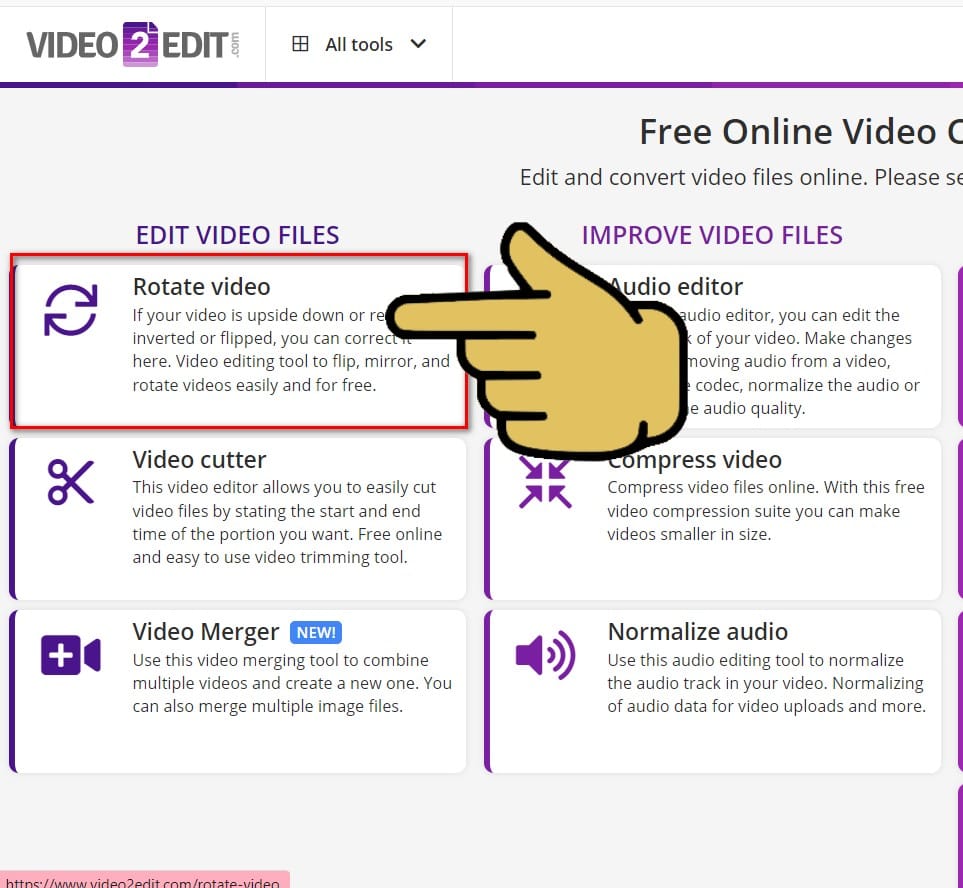This screenshot has width=963, height=888.
Task: Open the Compress video title link
Action: coord(695,460)
